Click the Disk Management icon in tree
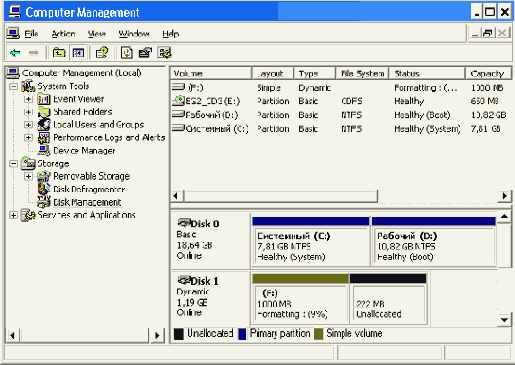This screenshot has width=515, height=365. click(44, 202)
